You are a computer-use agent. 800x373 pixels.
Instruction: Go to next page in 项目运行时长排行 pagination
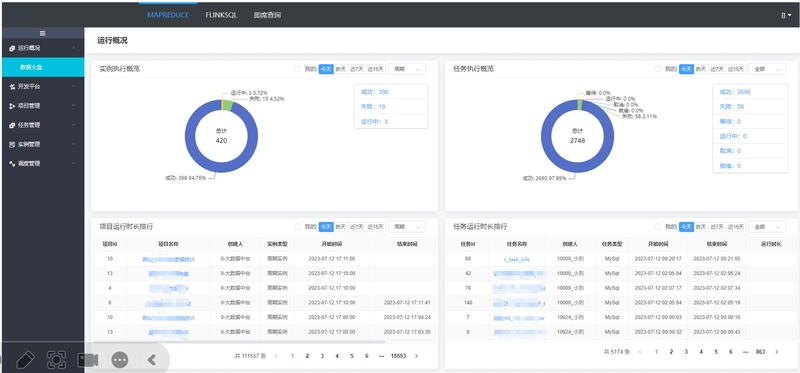416,356
